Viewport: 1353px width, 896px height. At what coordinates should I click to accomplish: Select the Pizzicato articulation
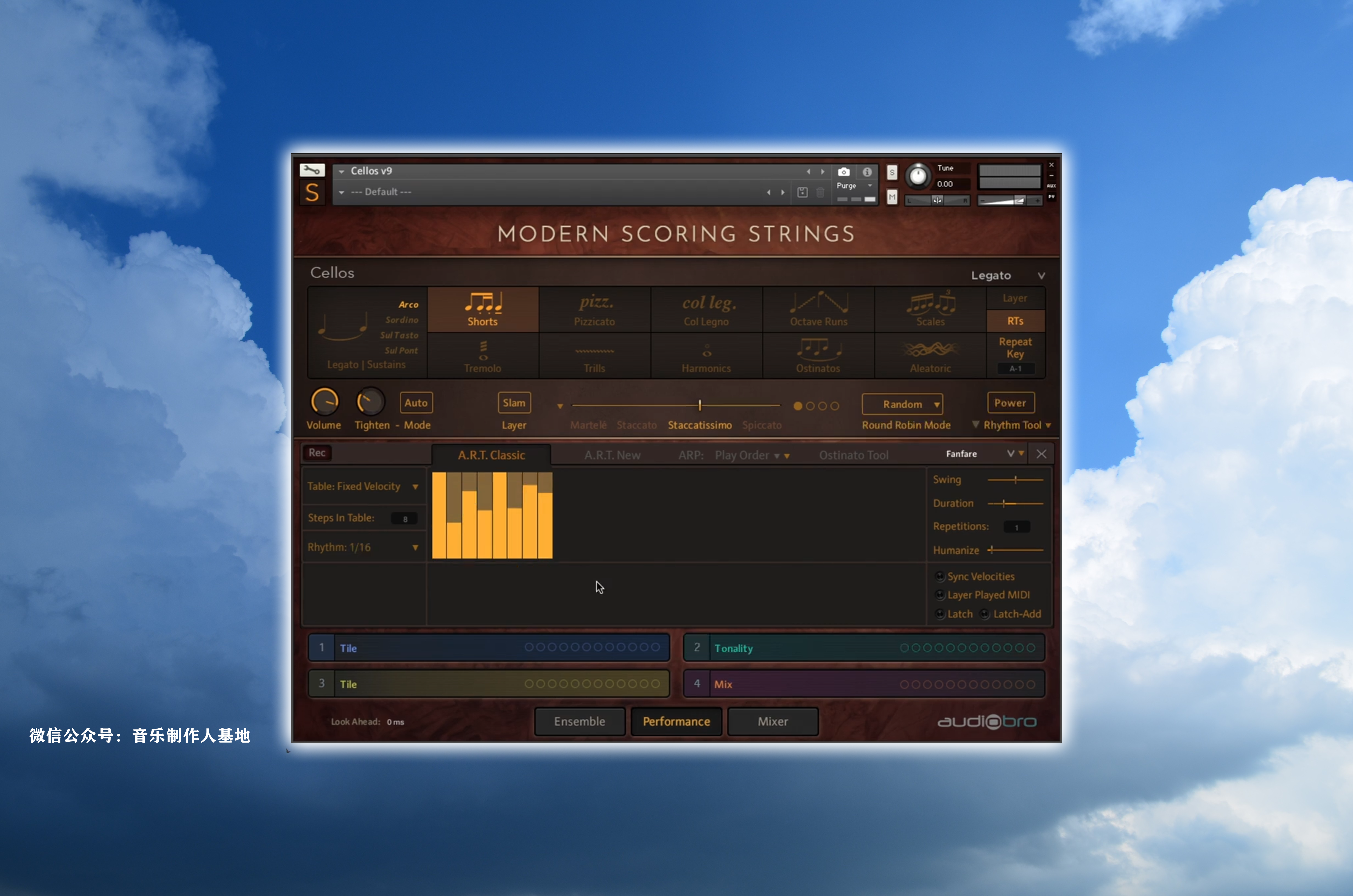594,310
